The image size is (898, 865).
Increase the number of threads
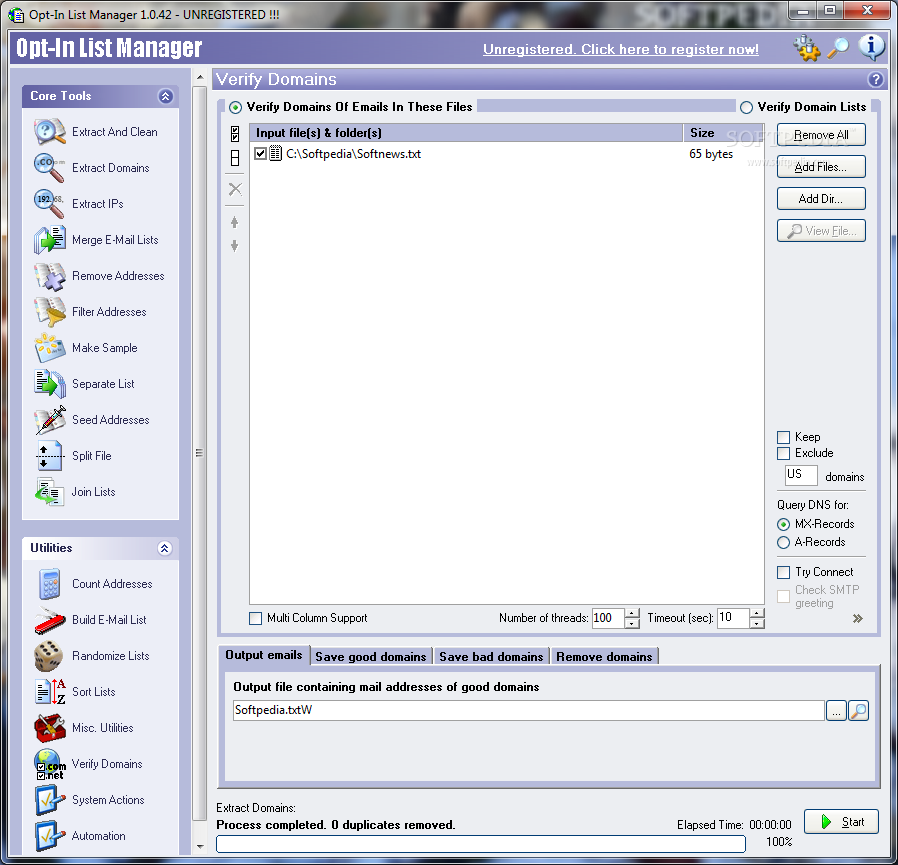[x=632, y=614]
